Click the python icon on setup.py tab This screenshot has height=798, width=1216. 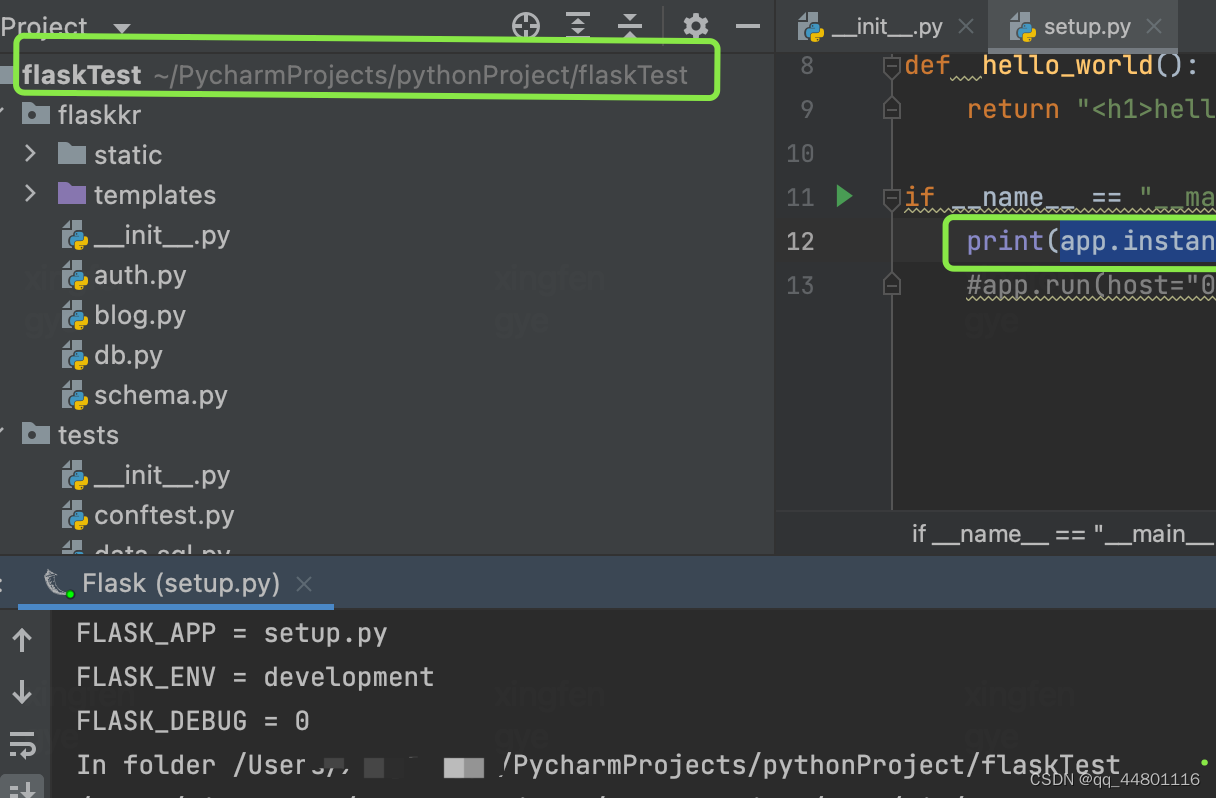(1022, 27)
